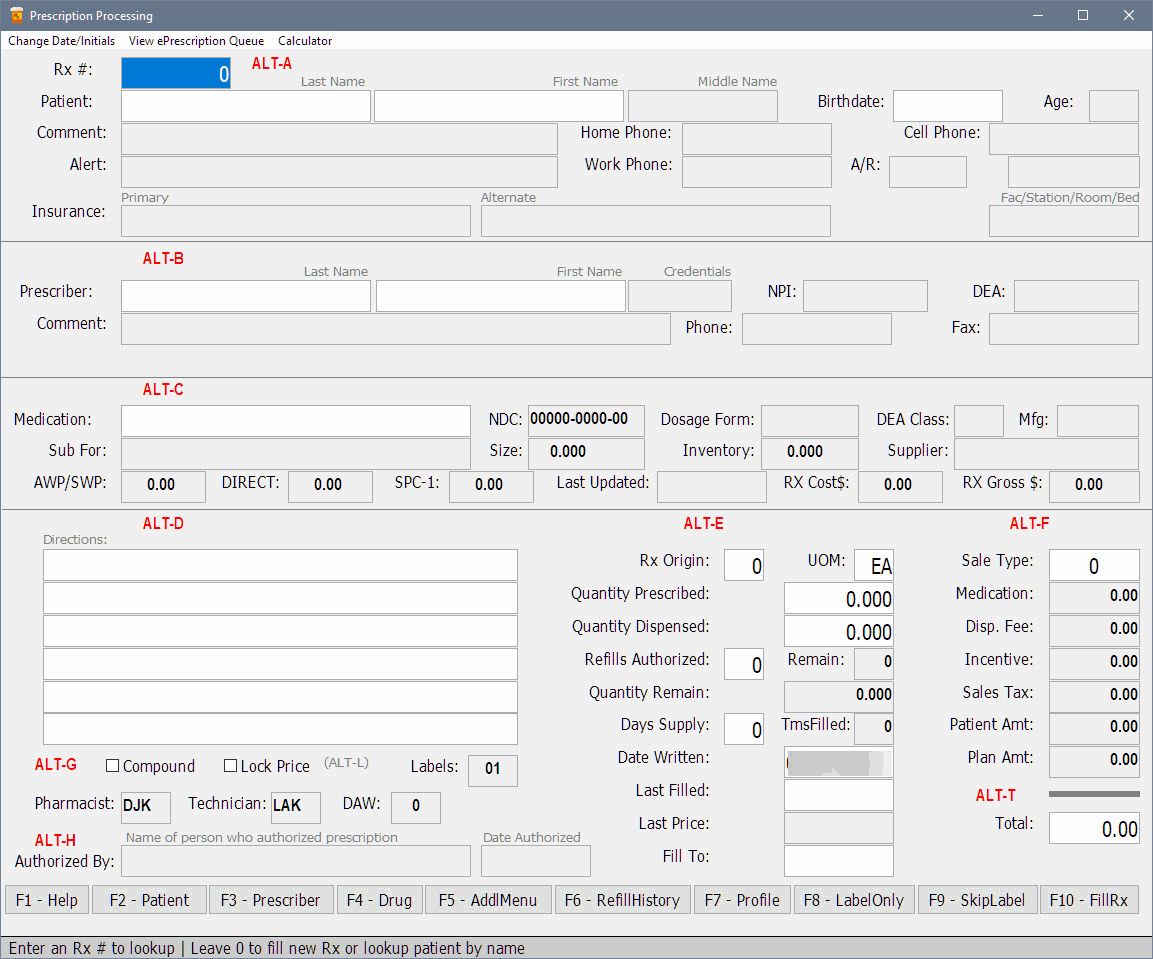This screenshot has height=959, width=1153.
Task: Click the F4 - Drug button
Action: (379, 899)
